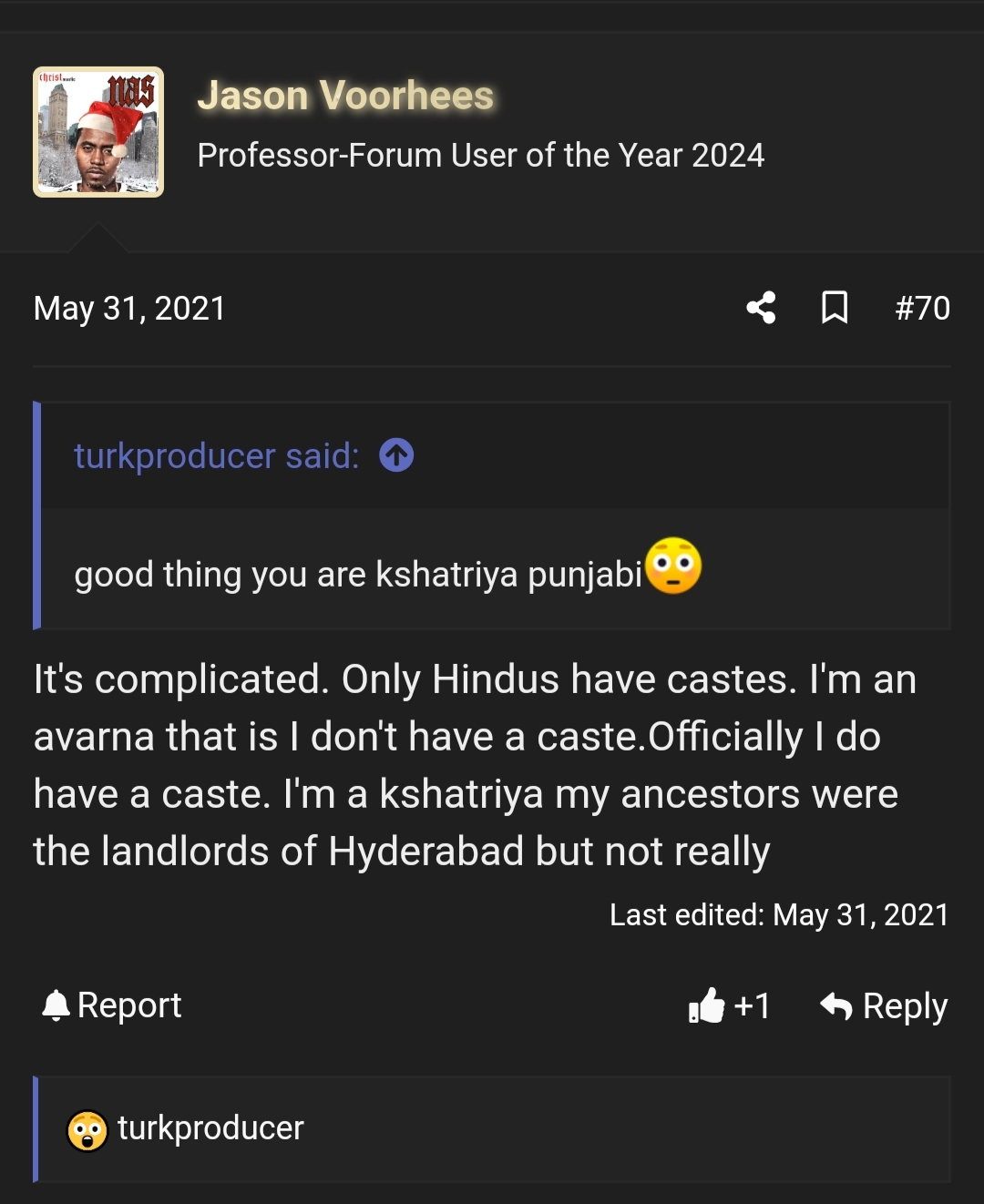Jump to quoted post via up-arrow icon
Image resolution: width=984 pixels, height=1204 pixels.
[x=396, y=455]
